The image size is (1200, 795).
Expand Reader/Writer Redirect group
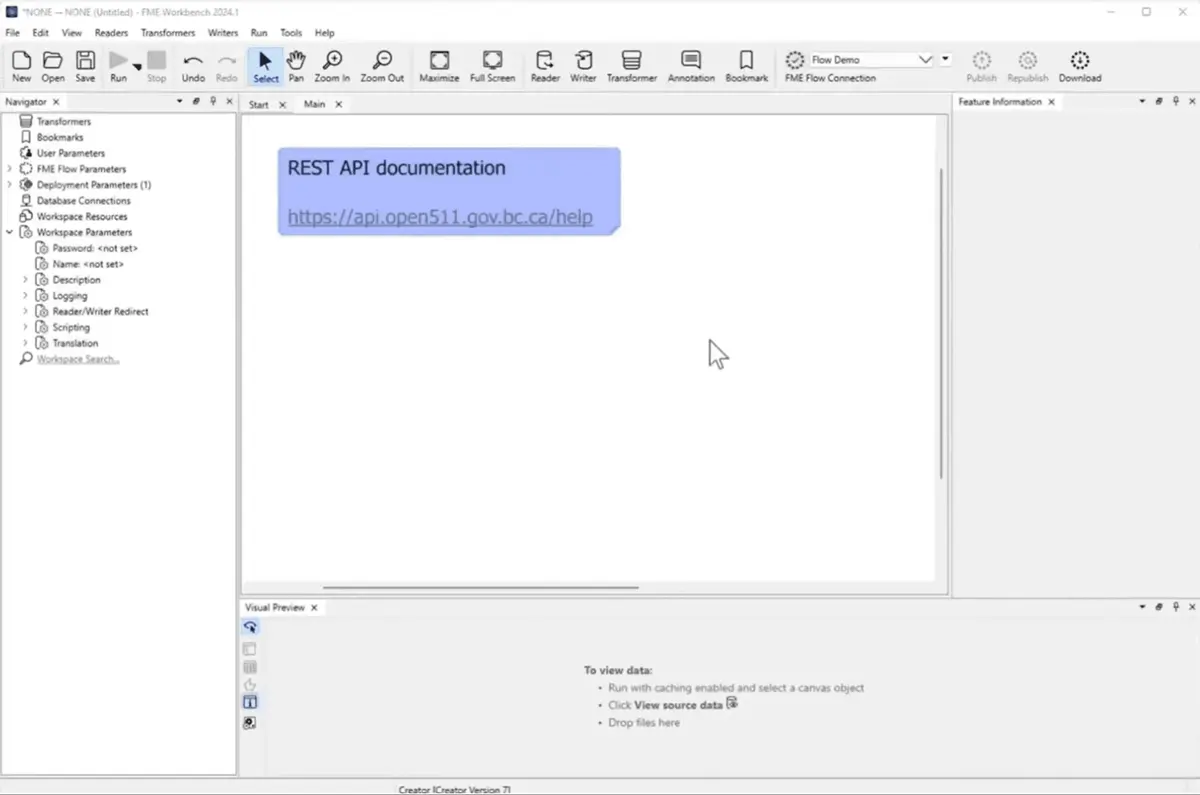tap(26, 312)
